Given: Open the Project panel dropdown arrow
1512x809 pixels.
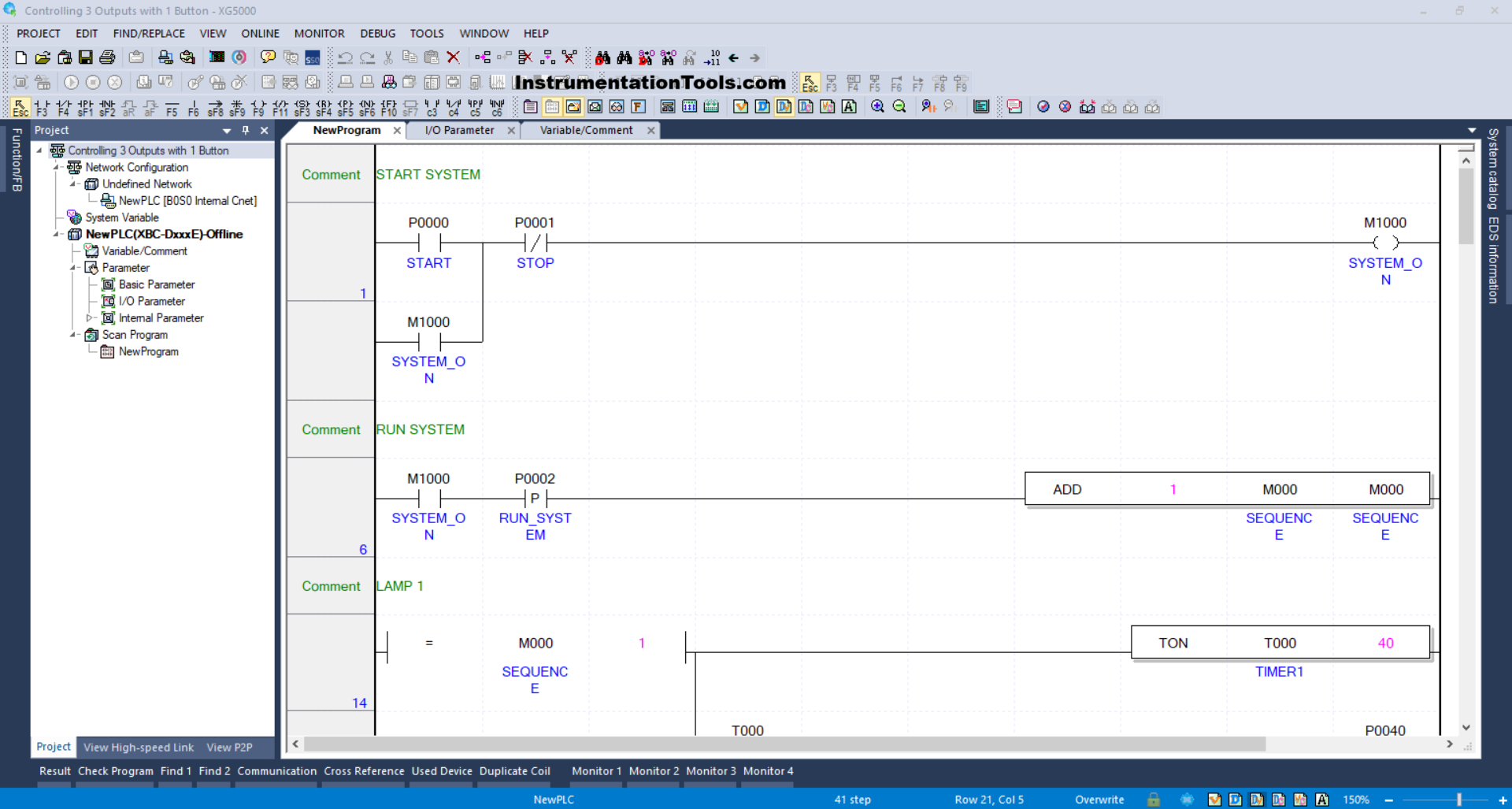Looking at the screenshot, I should coord(227,131).
